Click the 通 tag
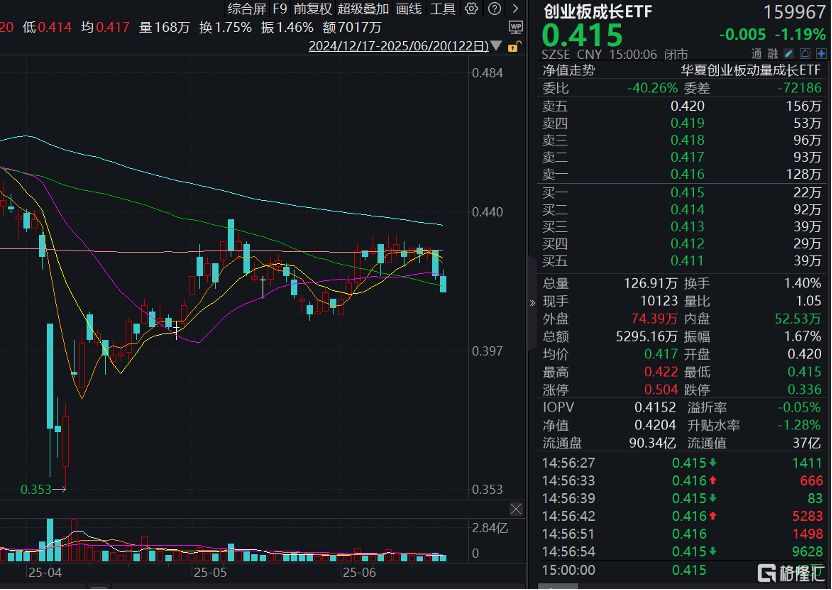832x590 pixels. 757,54
